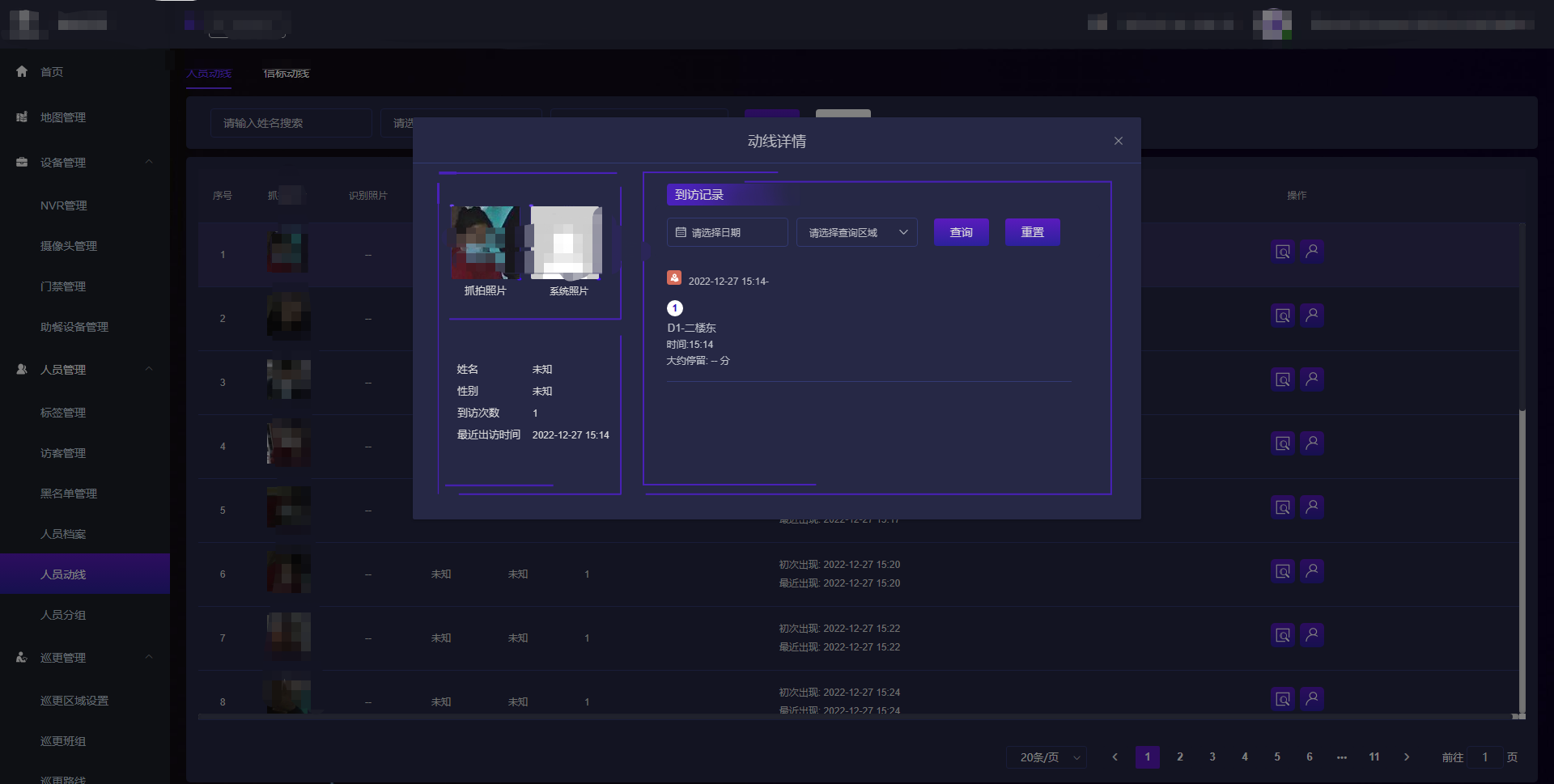
Task: Click the user avatar in the top bar
Action: click(1272, 24)
